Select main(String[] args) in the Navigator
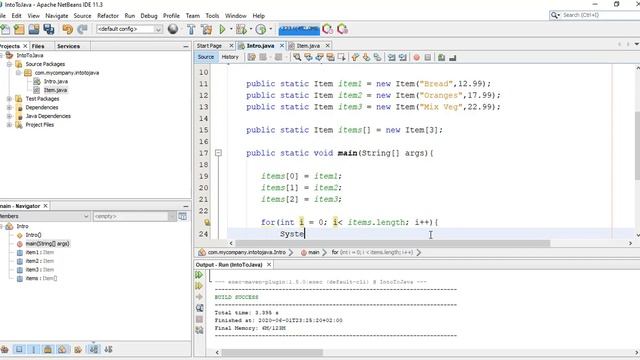This screenshot has height=360, width=640. 48,244
